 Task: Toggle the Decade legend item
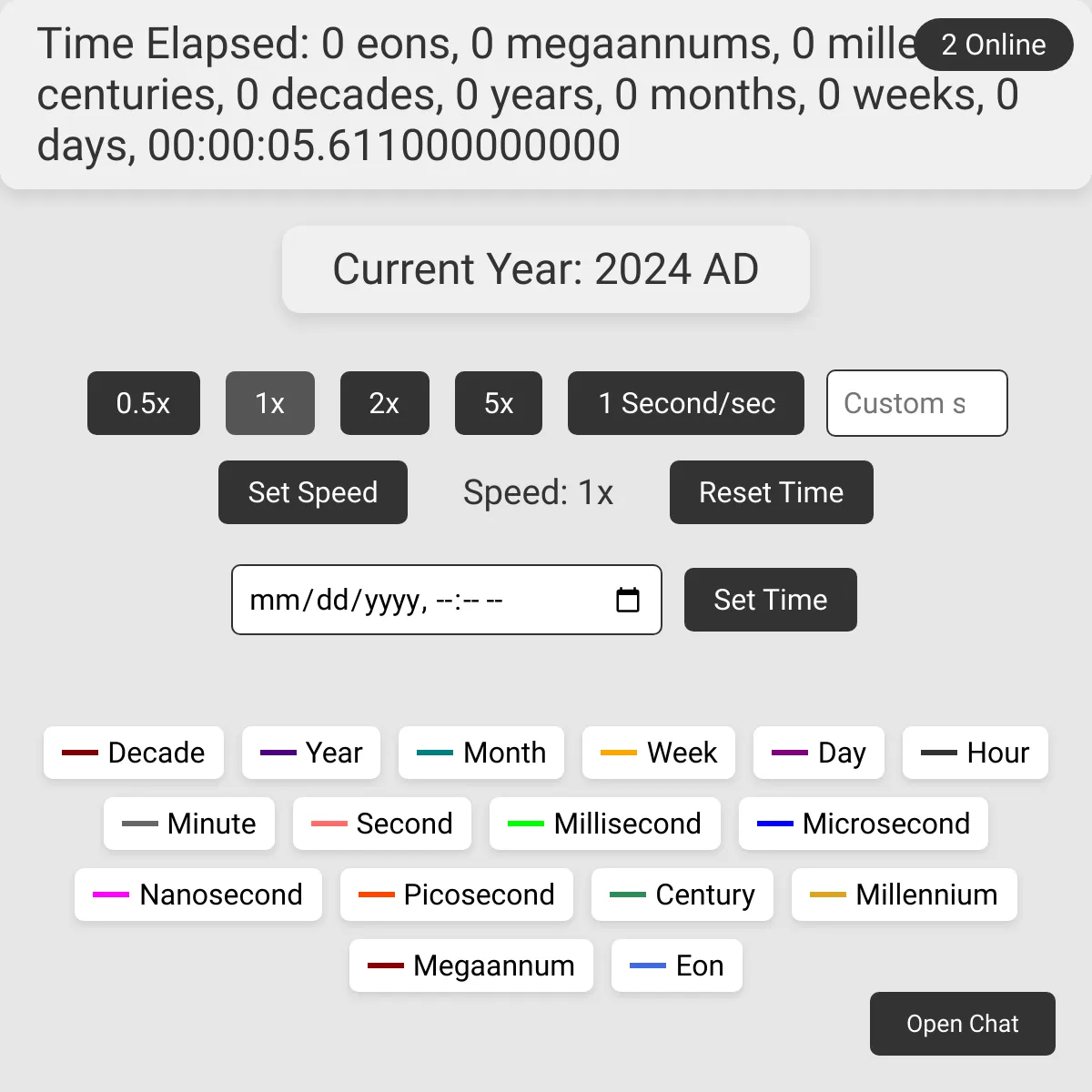pyautogui.click(x=134, y=753)
